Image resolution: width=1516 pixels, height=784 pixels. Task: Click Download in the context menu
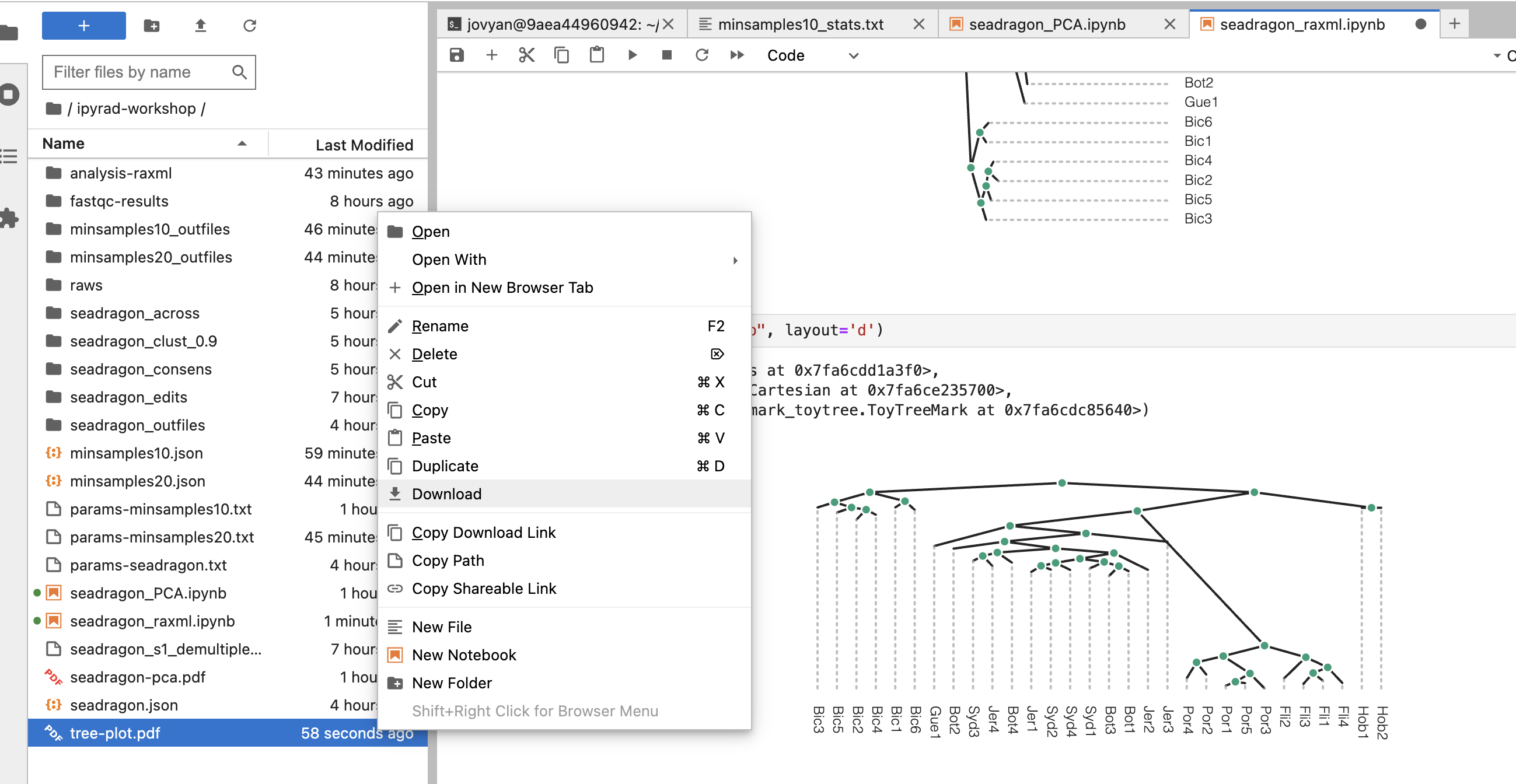564,494
